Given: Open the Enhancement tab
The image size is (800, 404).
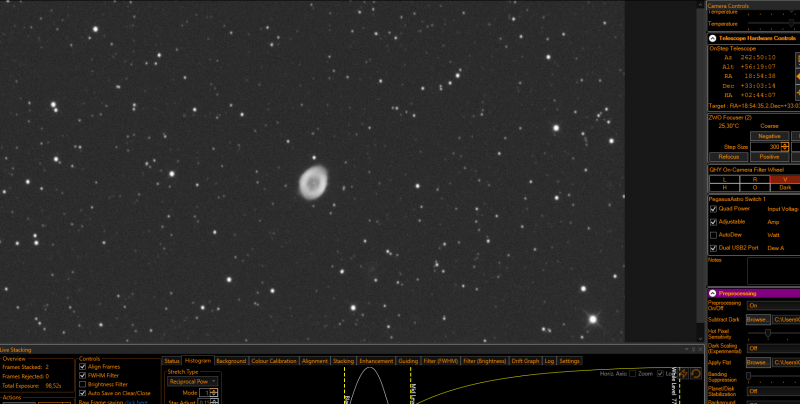Looking at the screenshot, I should (x=376, y=361).
